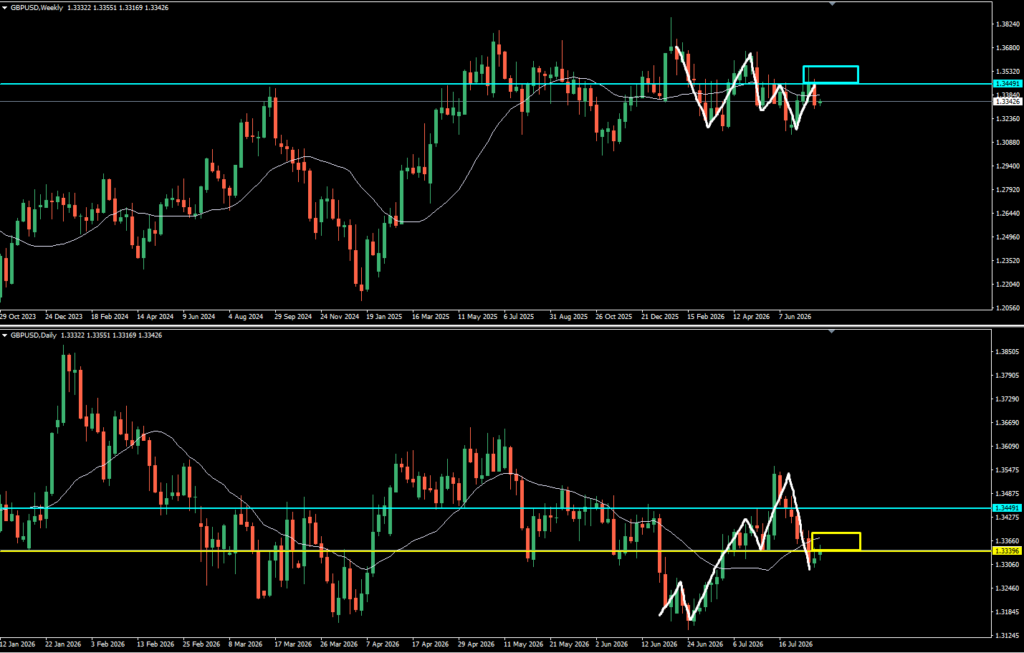The width and height of the screenshot is (1024, 653).
Task: Click the 16 Jul 2026 date label
Action: tap(796, 645)
